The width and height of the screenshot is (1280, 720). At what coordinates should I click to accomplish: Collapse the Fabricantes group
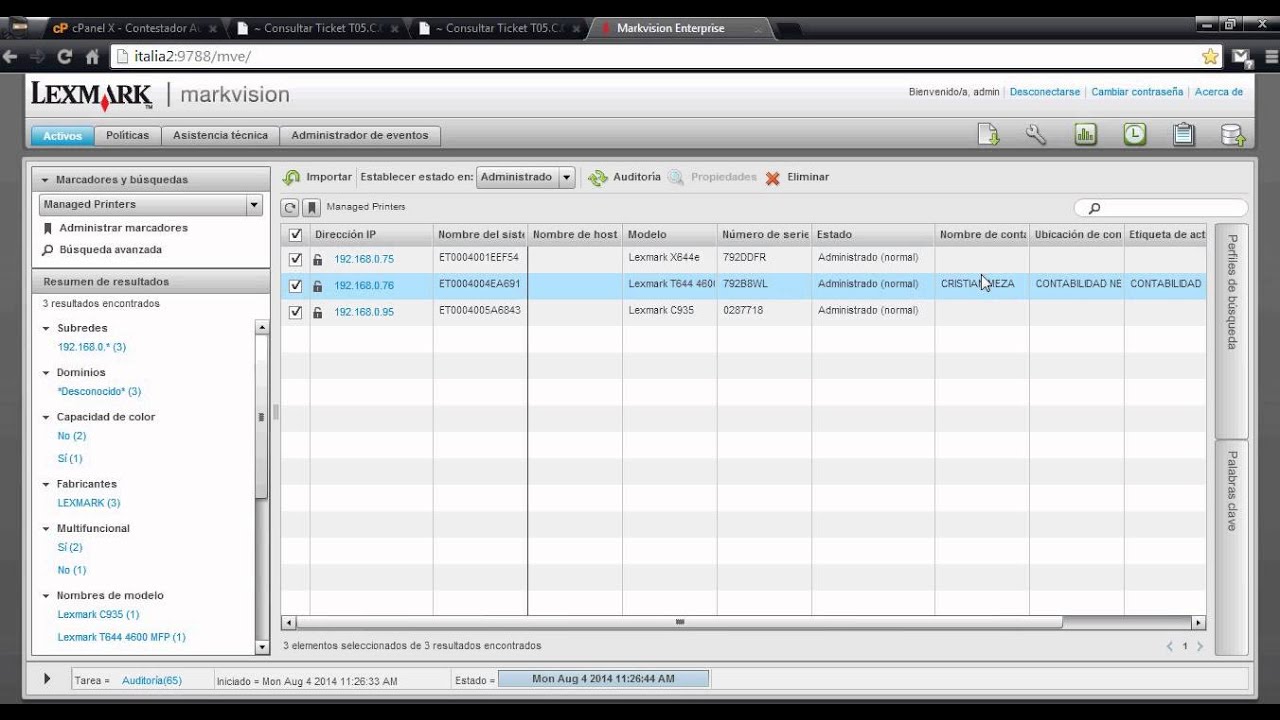tap(46, 484)
